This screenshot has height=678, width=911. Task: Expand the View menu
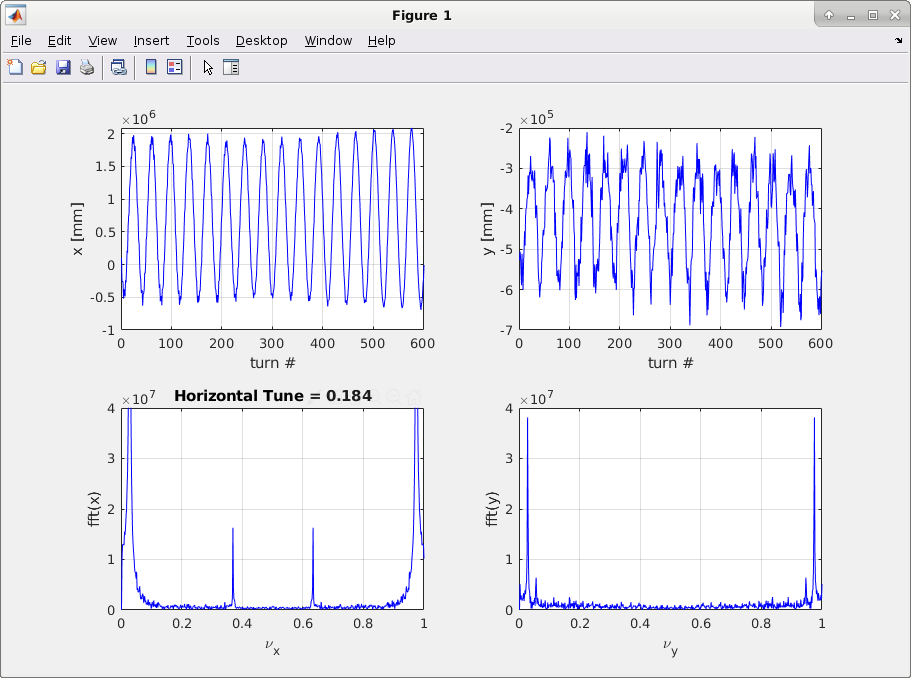tap(102, 41)
